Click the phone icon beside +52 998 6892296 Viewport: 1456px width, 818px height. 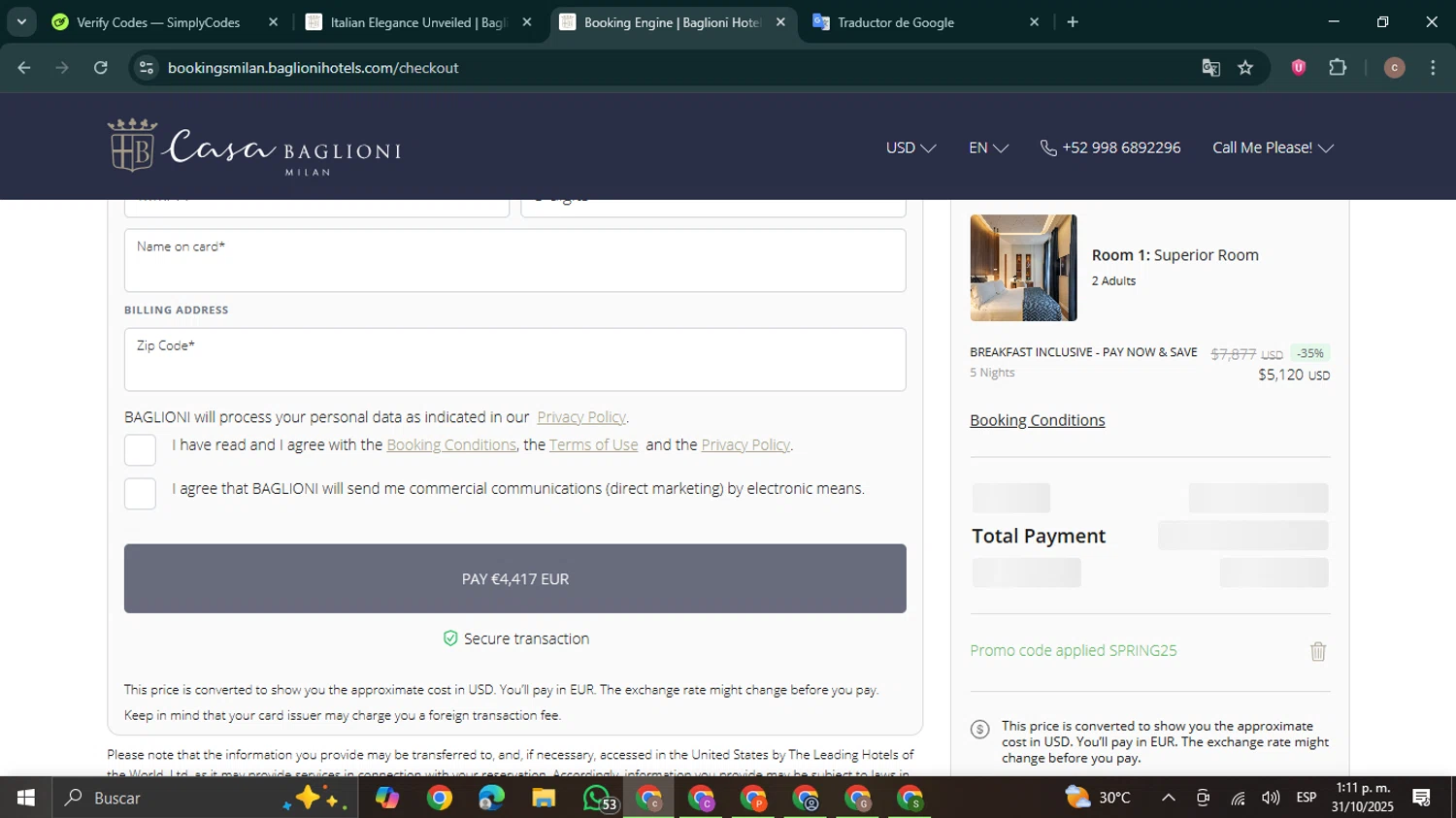pos(1048,147)
